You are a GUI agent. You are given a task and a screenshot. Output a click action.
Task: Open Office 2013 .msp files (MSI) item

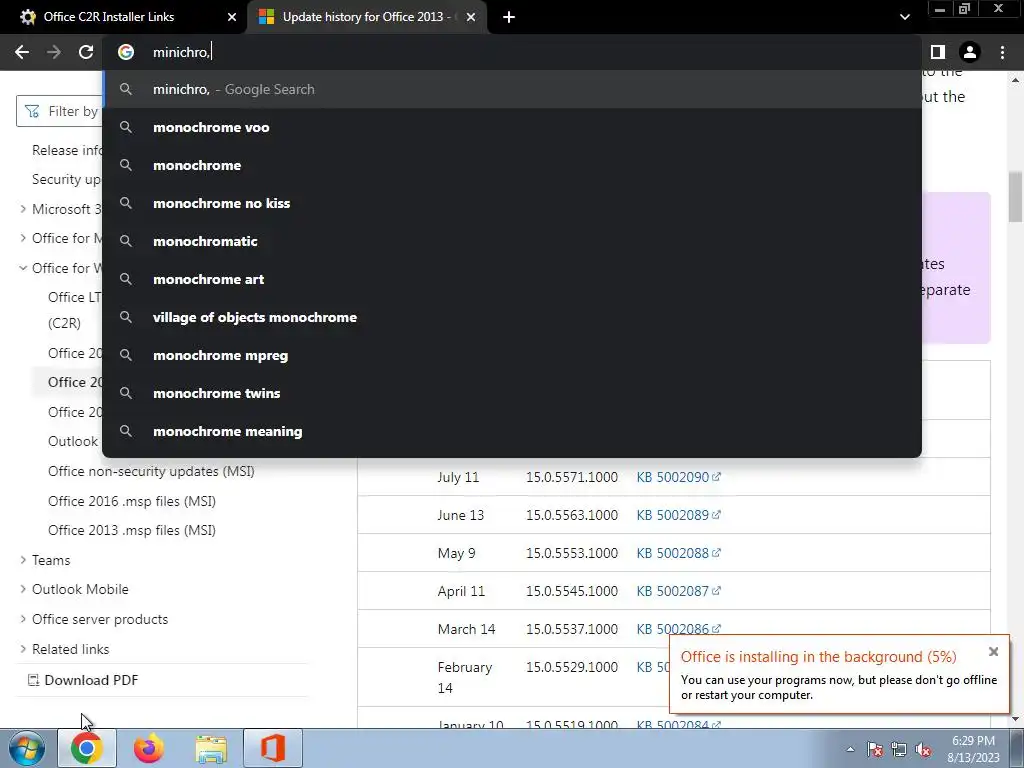(131, 530)
